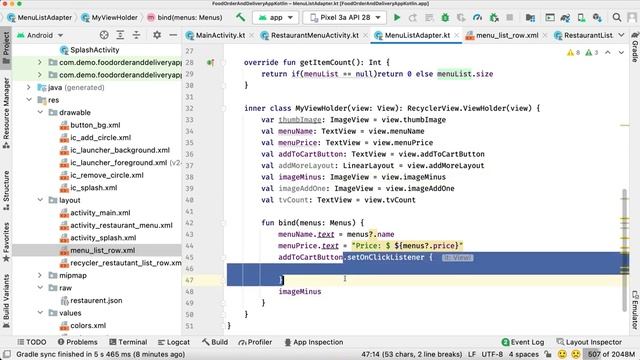This screenshot has width=640, height=360.
Task: Open the Terminal tool window
Action: click(128, 342)
